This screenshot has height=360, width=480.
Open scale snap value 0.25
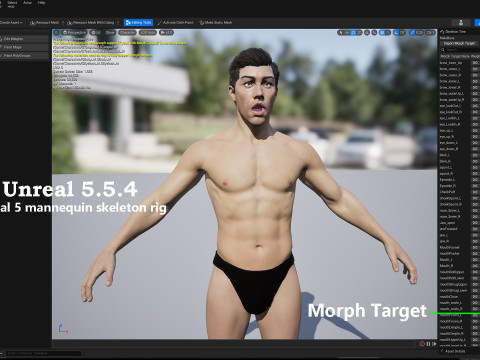coord(420,32)
